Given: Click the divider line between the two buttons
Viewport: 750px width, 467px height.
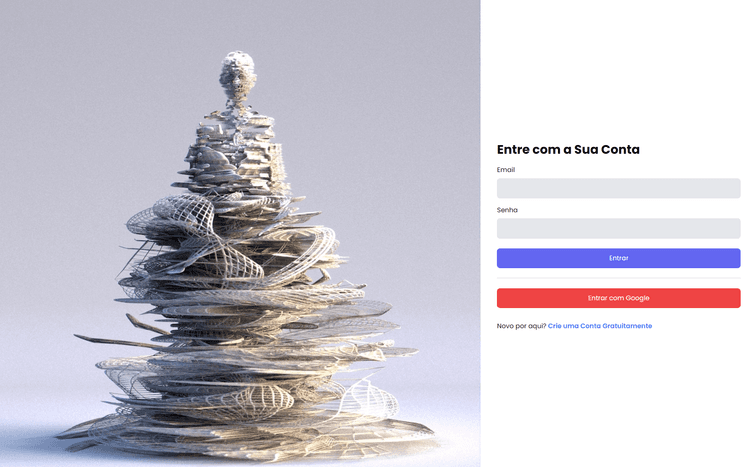Looking at the screenshot, I should click(618, 278).
